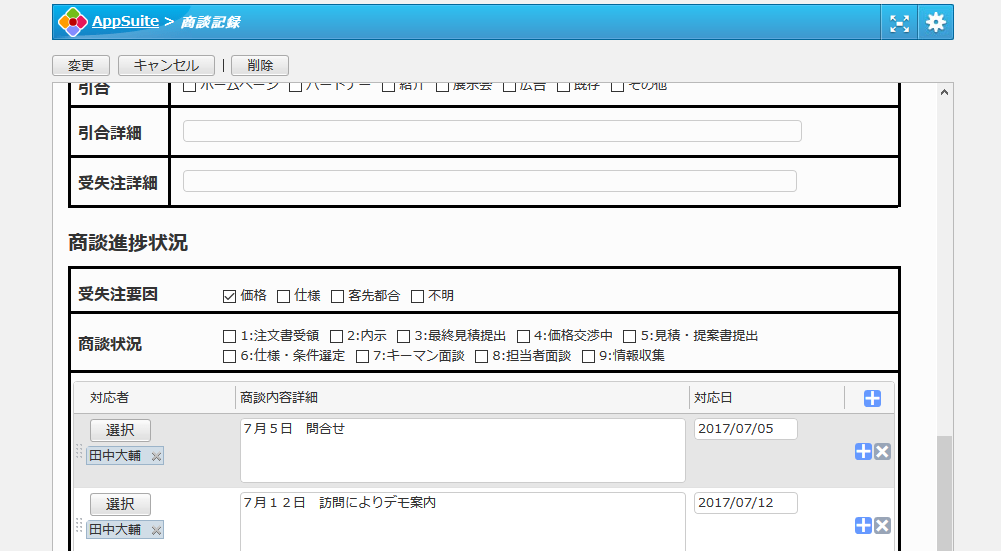
Task: Tick the 7:キーマン面談 checkbox
Action: 363,356
